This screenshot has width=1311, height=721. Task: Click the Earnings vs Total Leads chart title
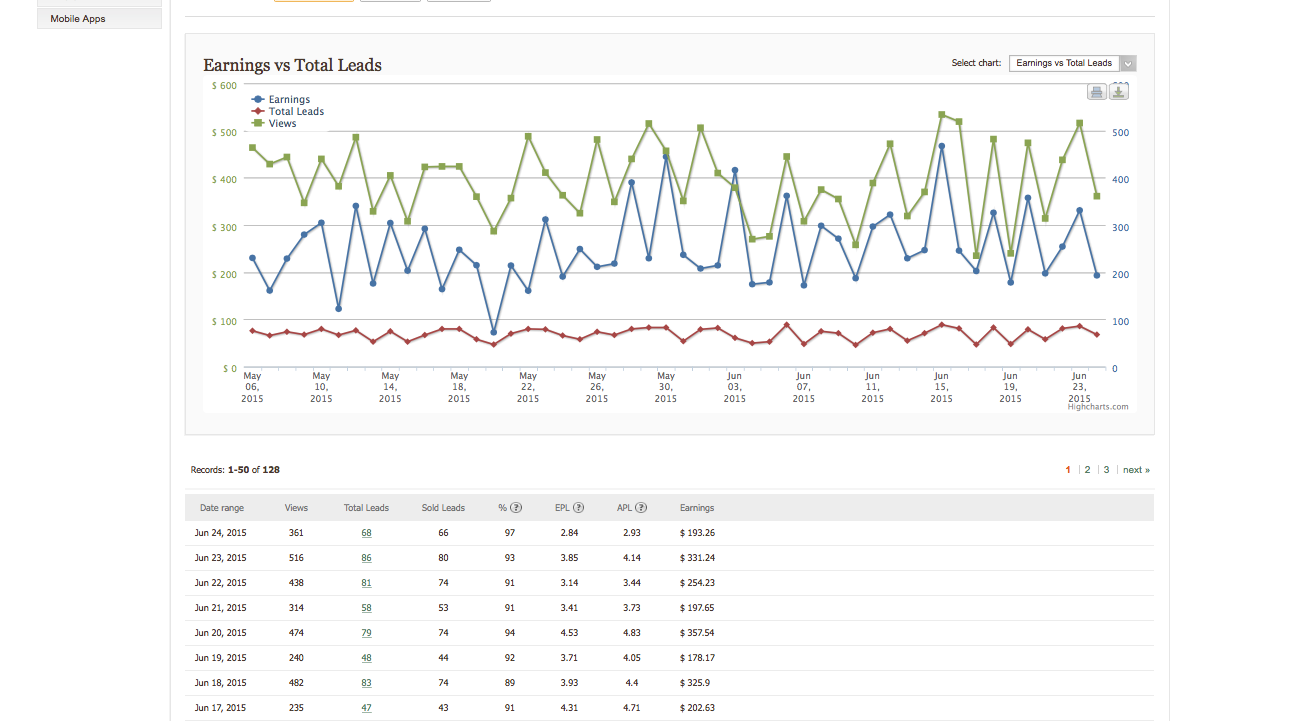[x=292, y=65]
